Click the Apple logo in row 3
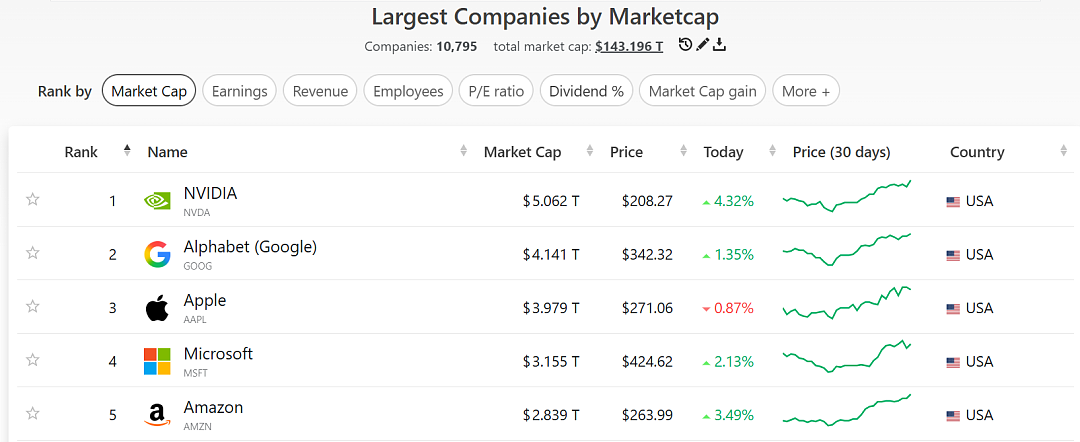This screenshot has height=442, width=1080. click(x=157, y=308)
